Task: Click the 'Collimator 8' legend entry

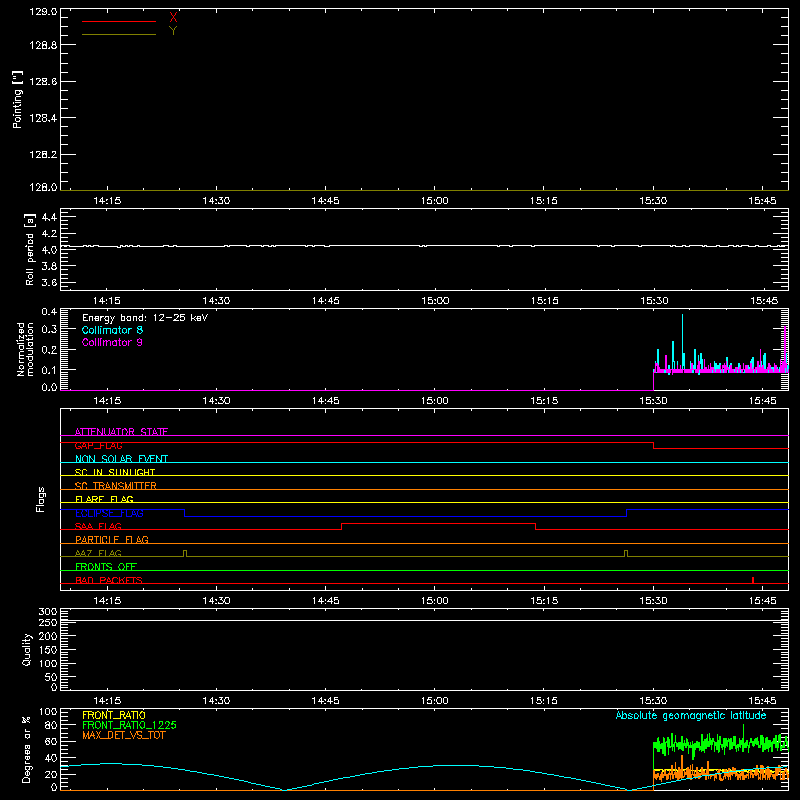Action: click(x=112, y=330)
